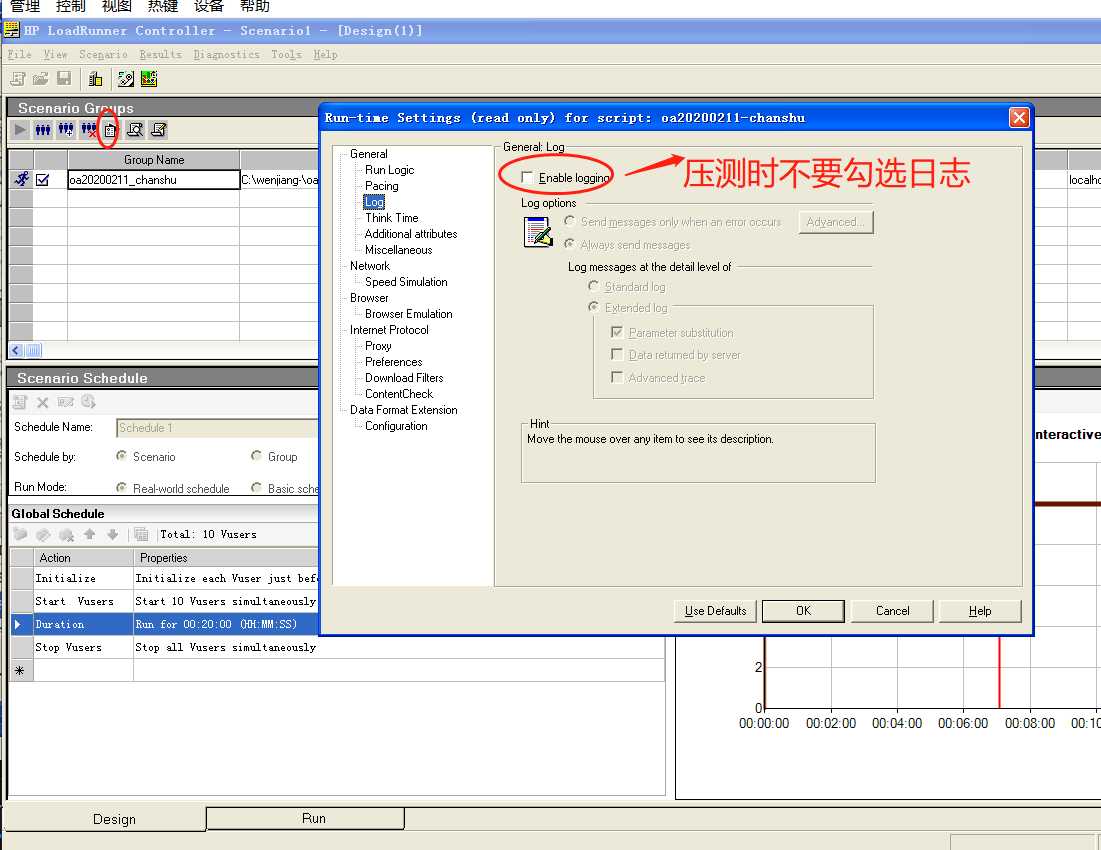Select Basic schedule run mode
Screen dimensions: 1101x850
coord(256,488)
